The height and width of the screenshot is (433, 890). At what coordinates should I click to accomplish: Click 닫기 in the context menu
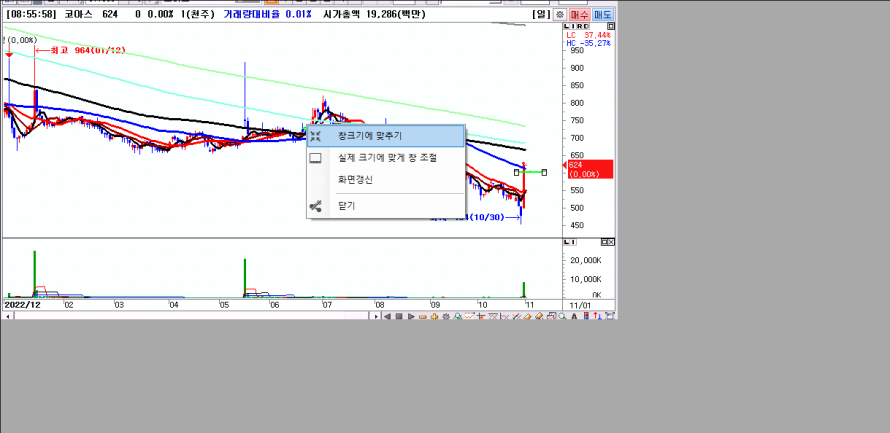click(x=346, y=206)
